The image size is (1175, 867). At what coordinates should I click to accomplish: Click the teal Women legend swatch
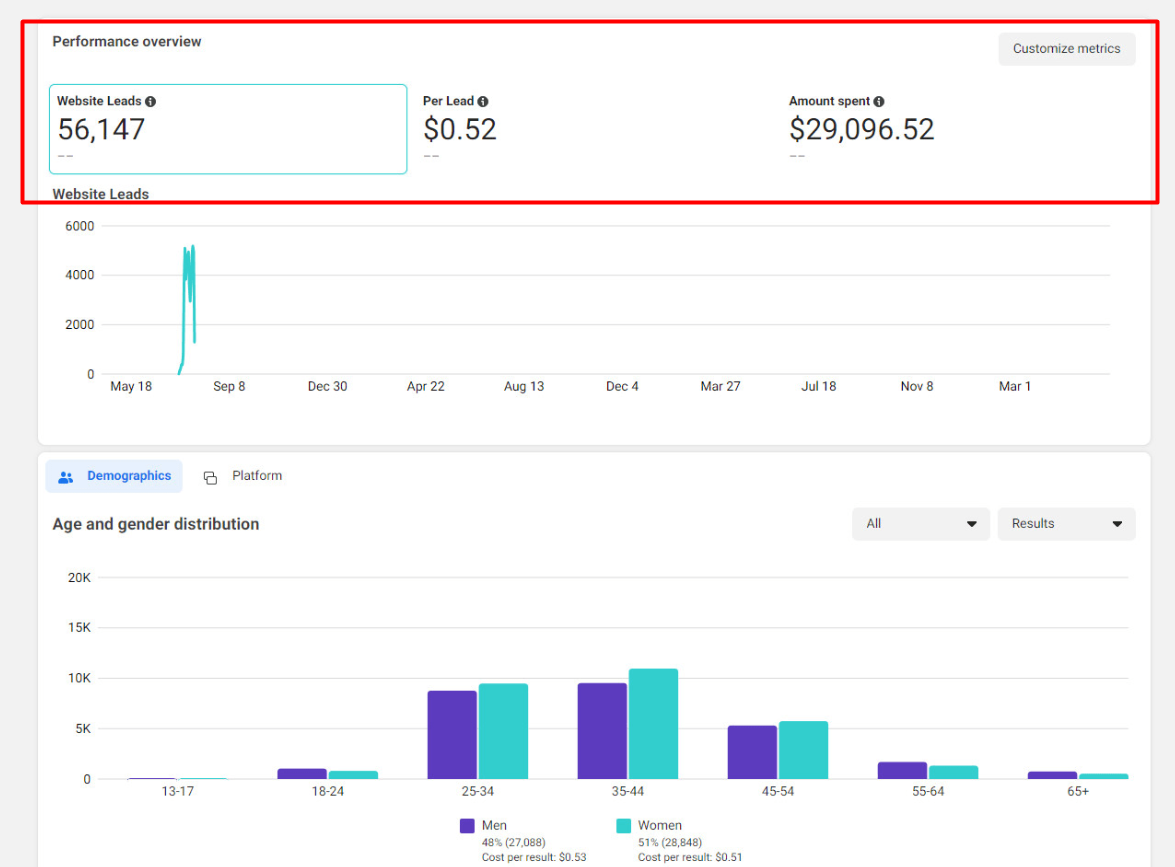(623, 826)
